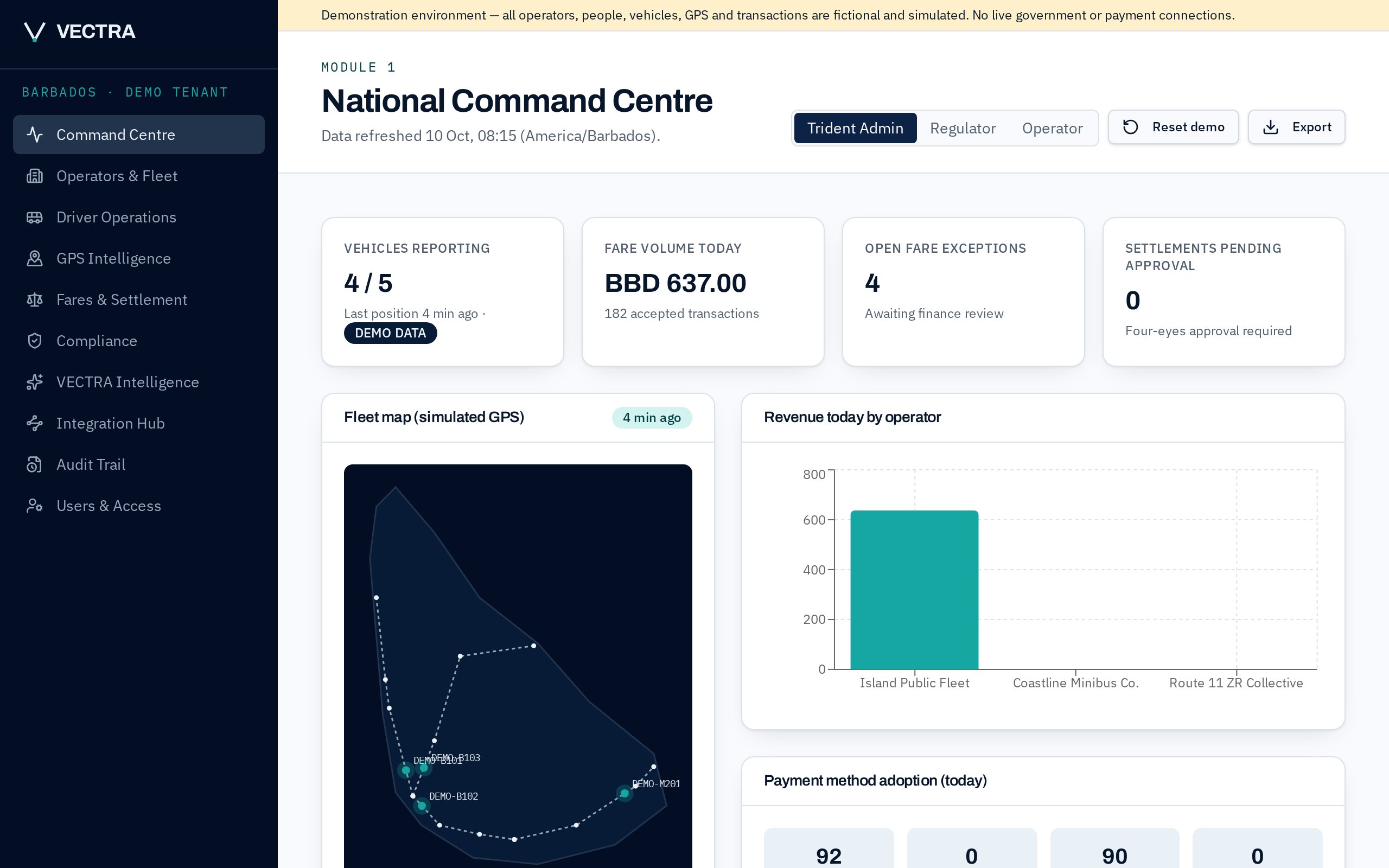Click the Export download icon

pos(1270,127)
